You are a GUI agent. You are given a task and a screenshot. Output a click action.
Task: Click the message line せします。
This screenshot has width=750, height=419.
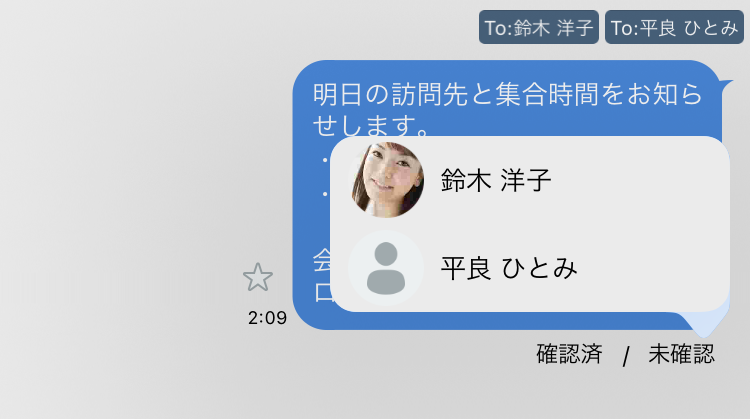[370, 125]
